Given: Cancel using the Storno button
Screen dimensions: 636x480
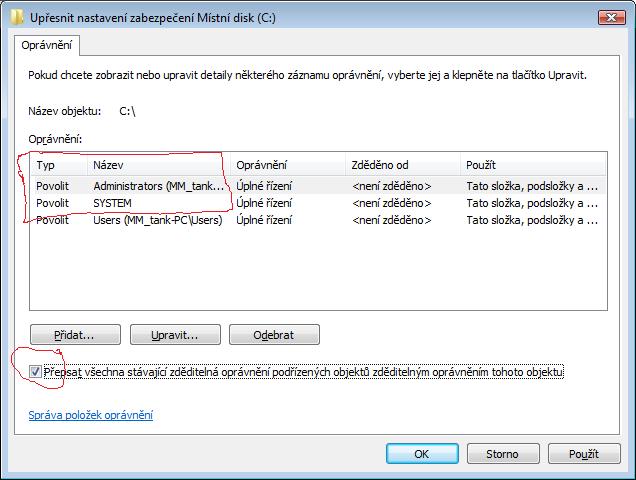Looking at the screenshot, I should (502, 453).
